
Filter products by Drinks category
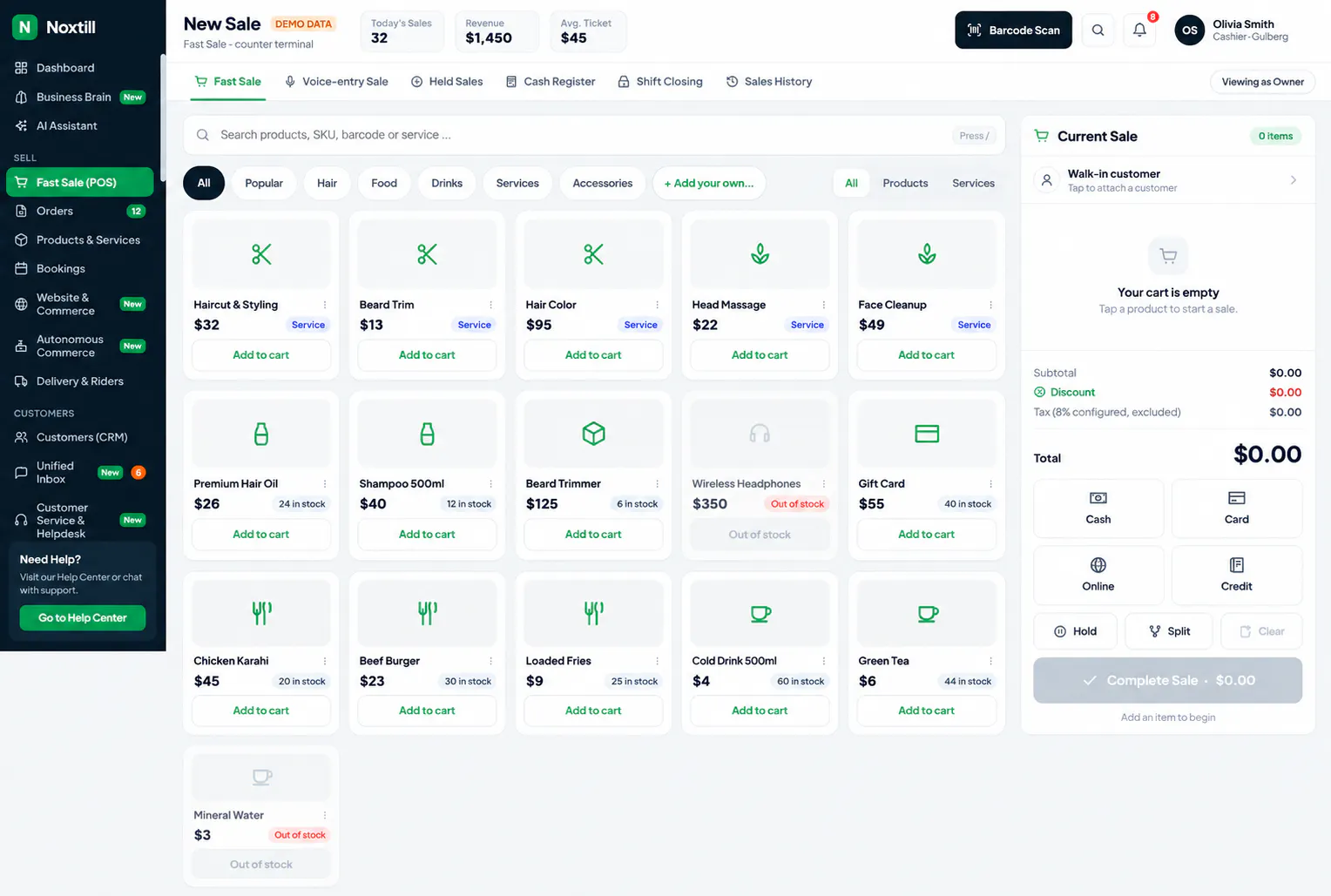coord(447,184)
